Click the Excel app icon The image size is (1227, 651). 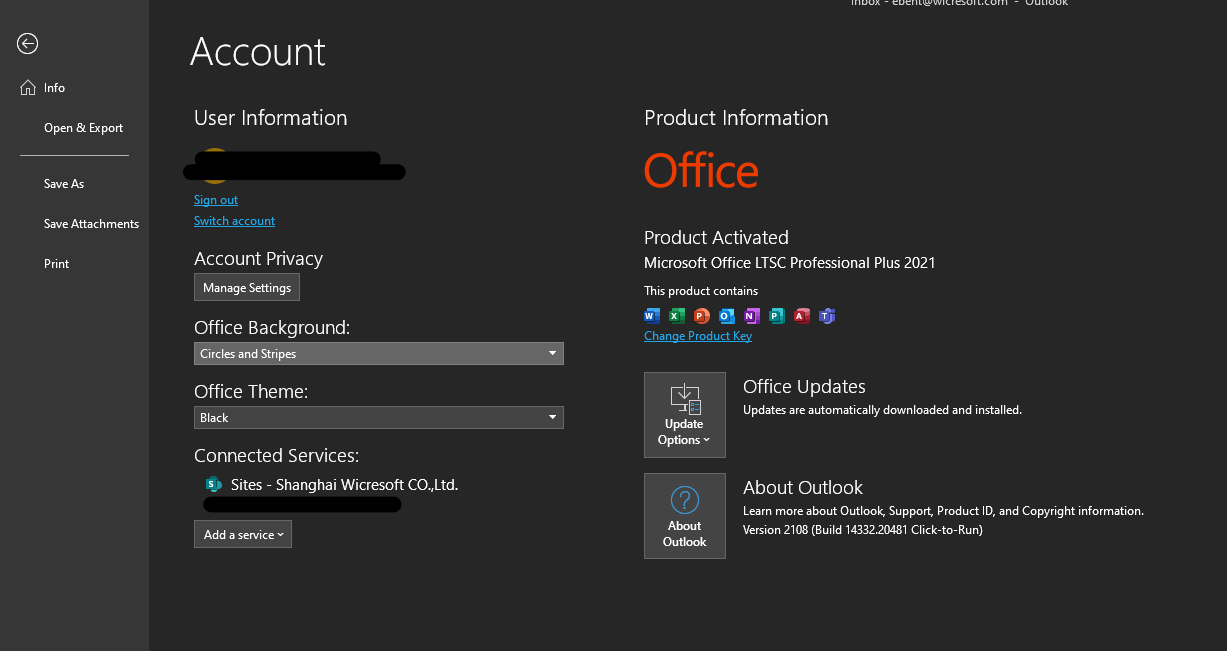(677, 316)
